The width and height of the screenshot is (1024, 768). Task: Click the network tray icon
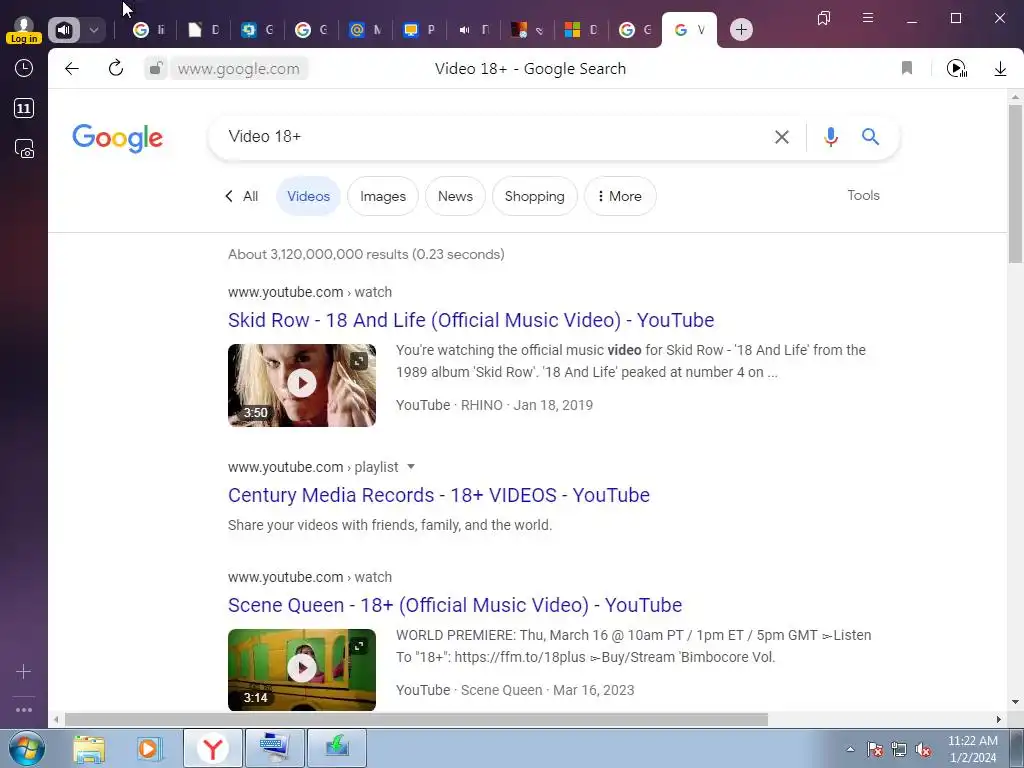click(899, 750)
